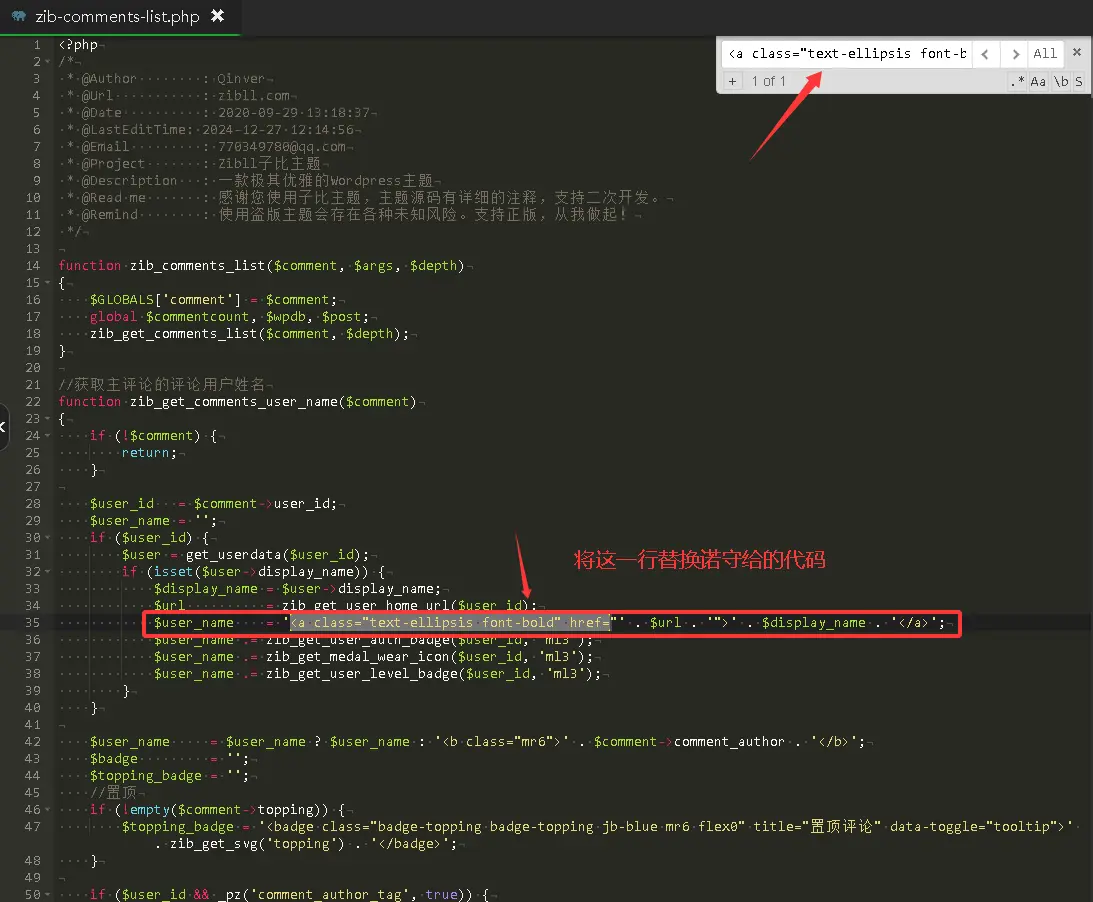Toggle whole word search (\b)

tap(1060, 81)
